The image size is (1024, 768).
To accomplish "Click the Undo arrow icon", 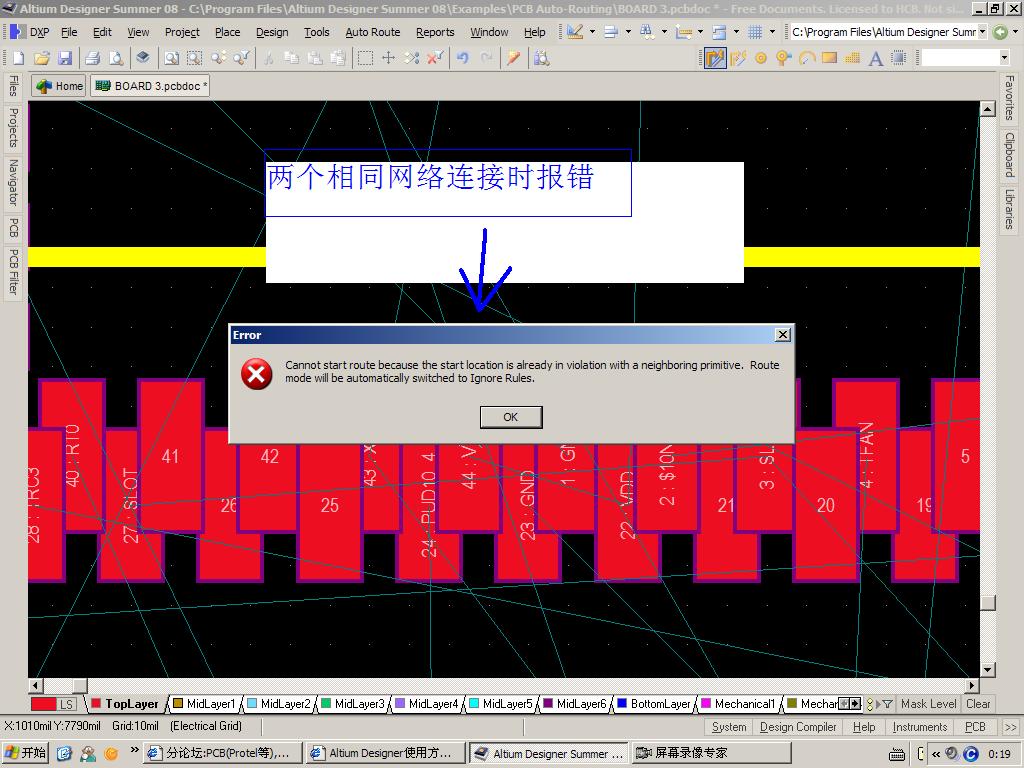I will [x=462, y=58].
